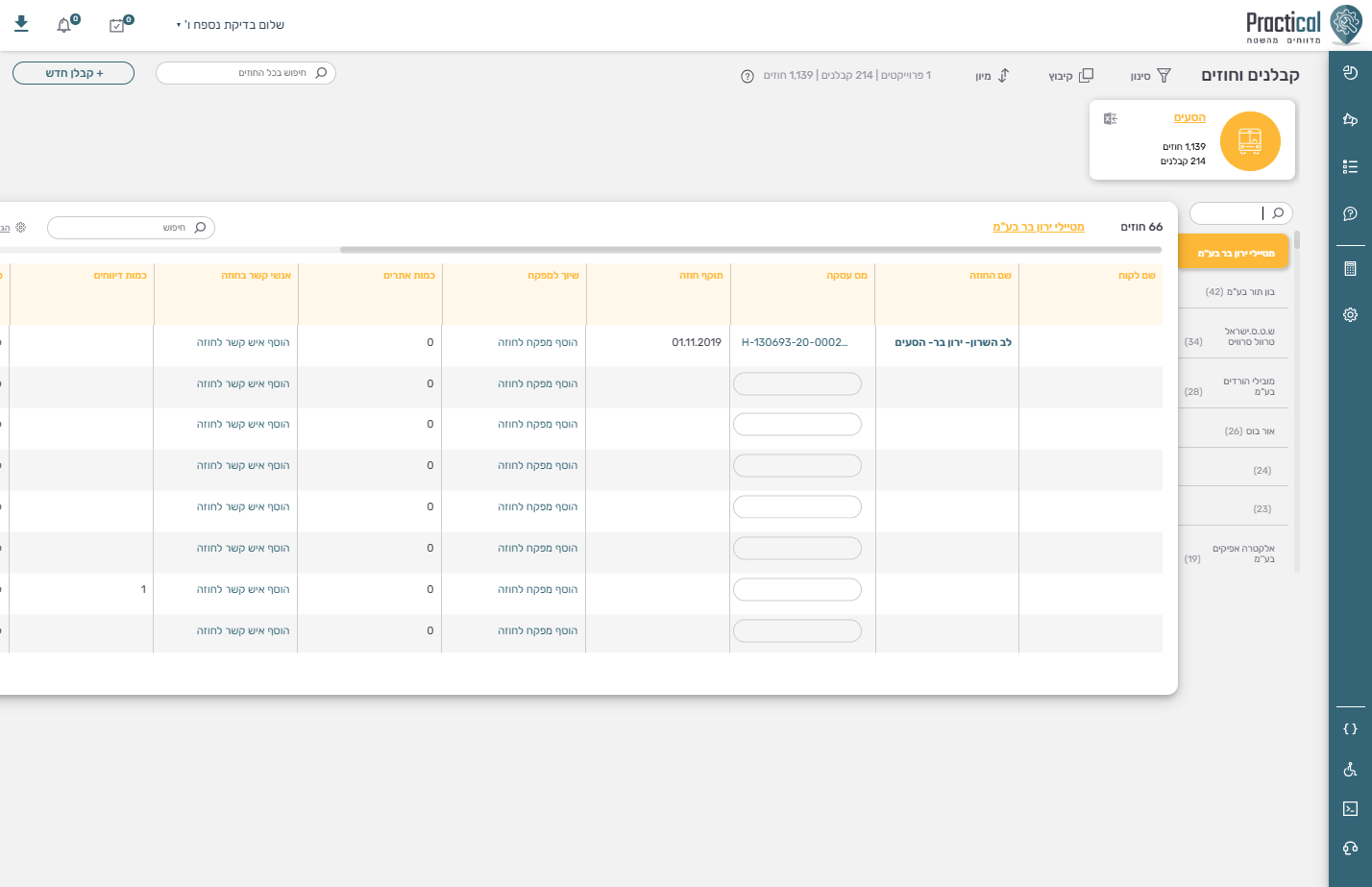Open the calendar tasks icon
Viewport: 1372px width, 887px height.
point(117,25)
